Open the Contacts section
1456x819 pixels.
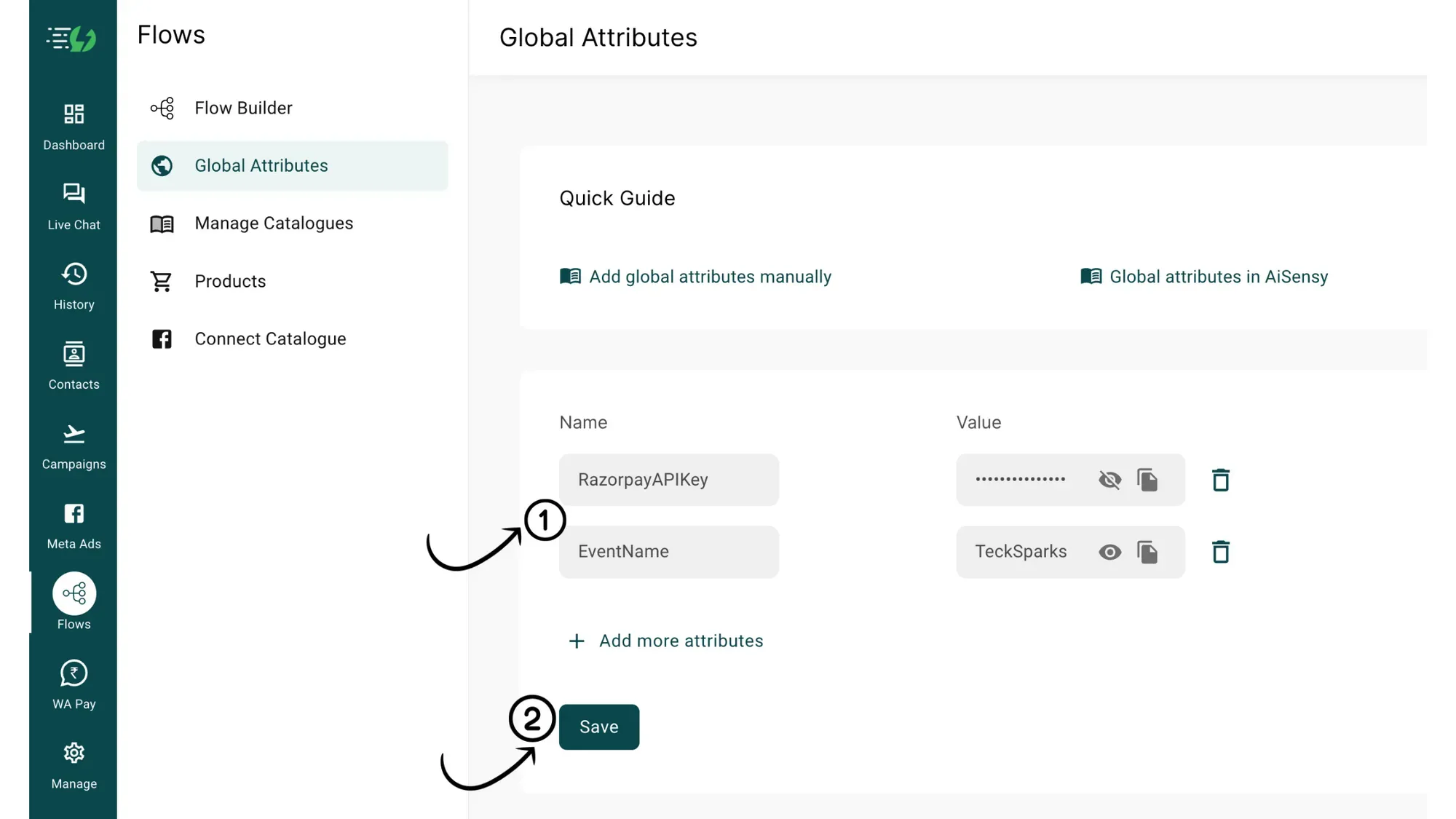[74, 365]
